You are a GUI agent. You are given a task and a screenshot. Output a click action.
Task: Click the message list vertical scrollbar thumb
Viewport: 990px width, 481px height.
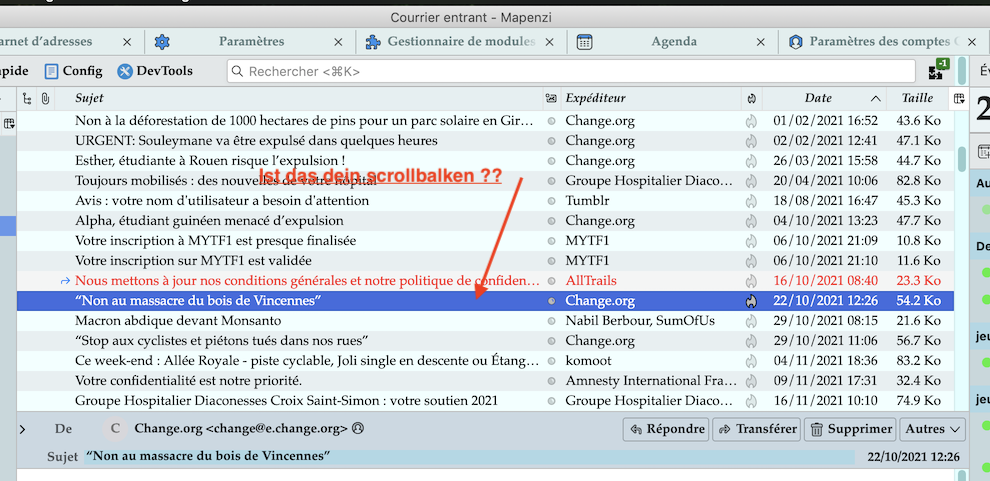tap(962, 159)
